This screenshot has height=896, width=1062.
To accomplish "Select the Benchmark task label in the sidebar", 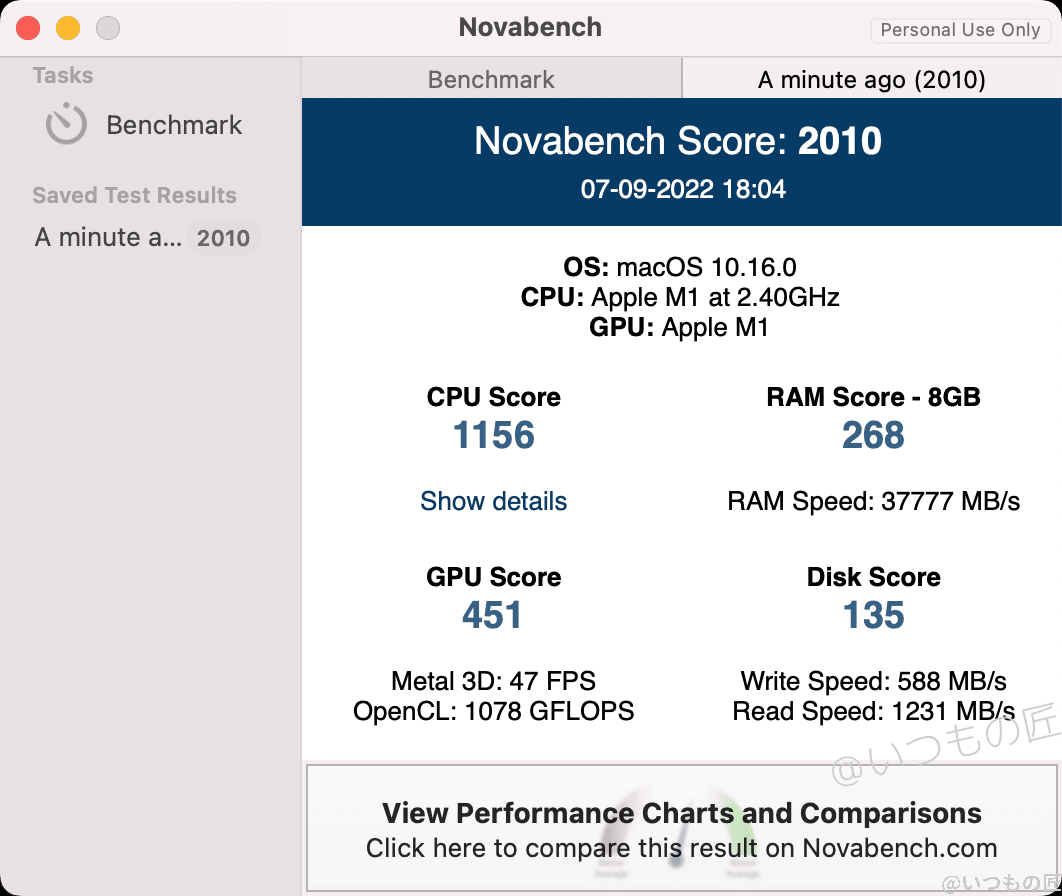I will 174,125.
